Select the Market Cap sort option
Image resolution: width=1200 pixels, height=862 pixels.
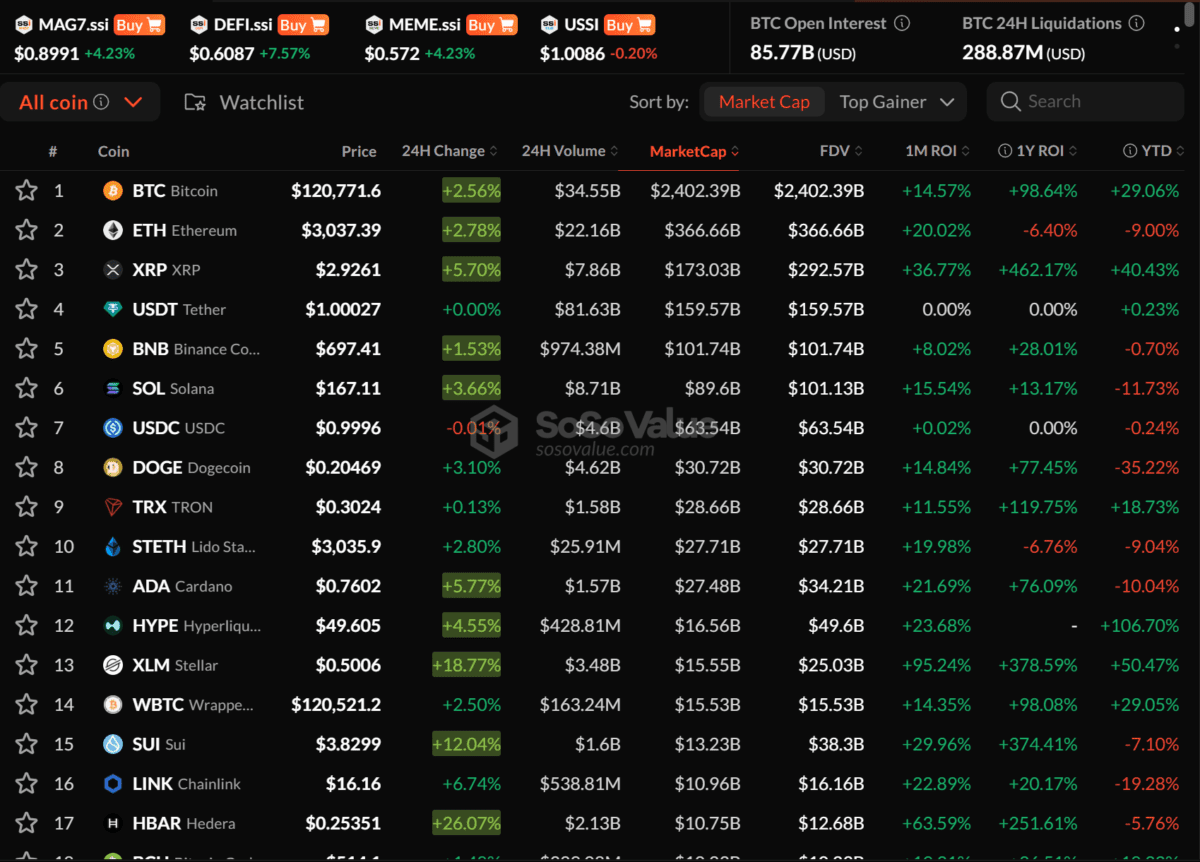(x=764, y=102)
